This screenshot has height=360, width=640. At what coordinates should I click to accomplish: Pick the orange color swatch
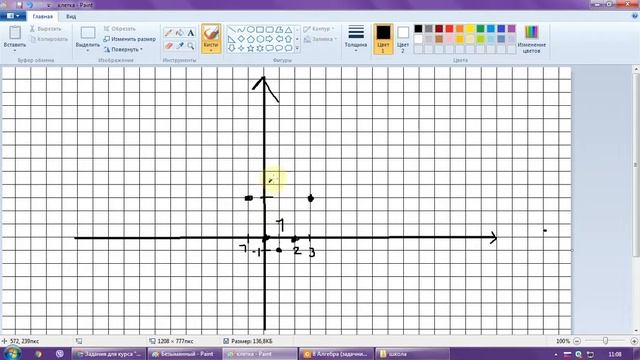(460, 29)
